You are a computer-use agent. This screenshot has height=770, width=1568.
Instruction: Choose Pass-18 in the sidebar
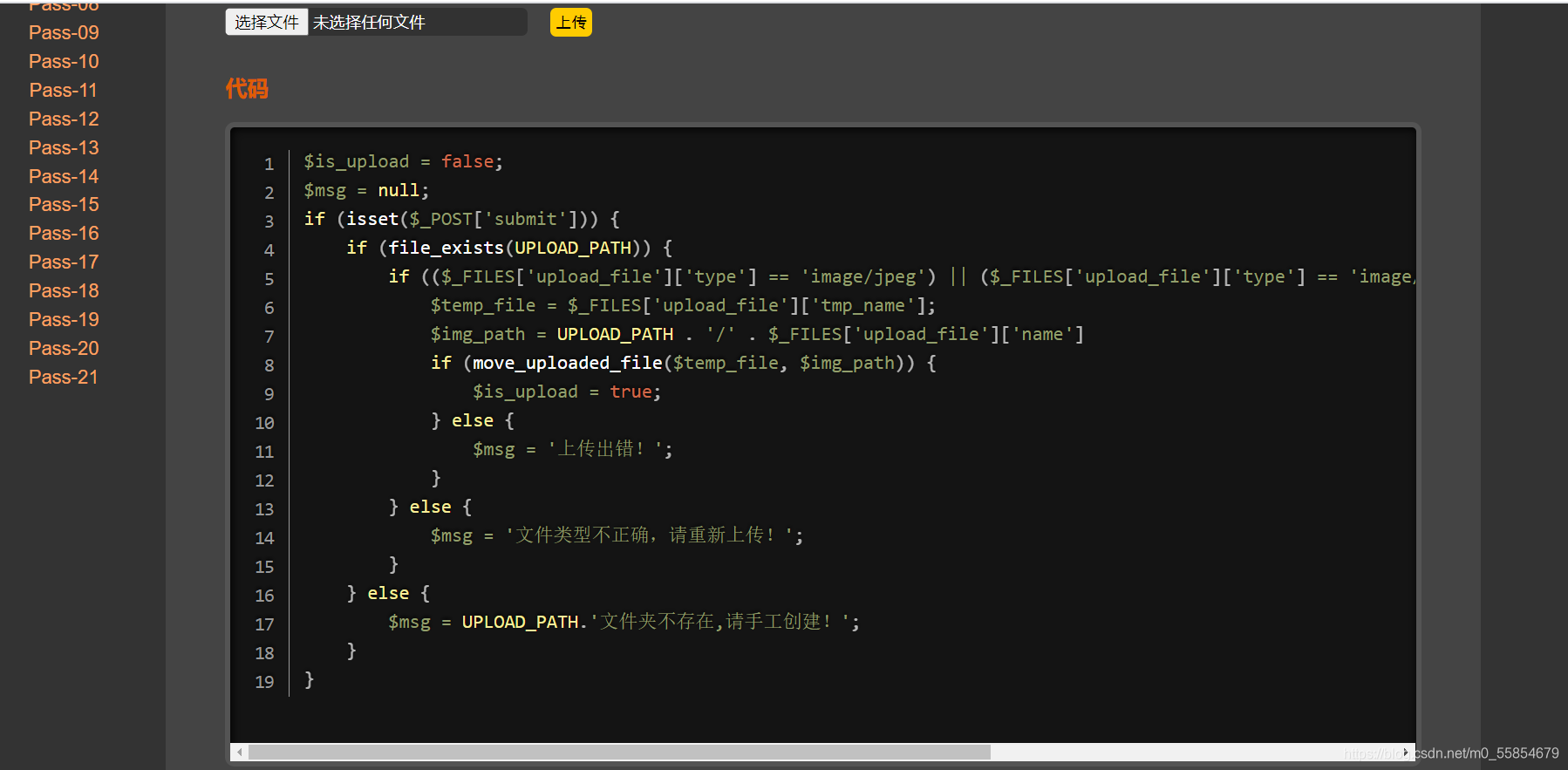pos(64,290)
